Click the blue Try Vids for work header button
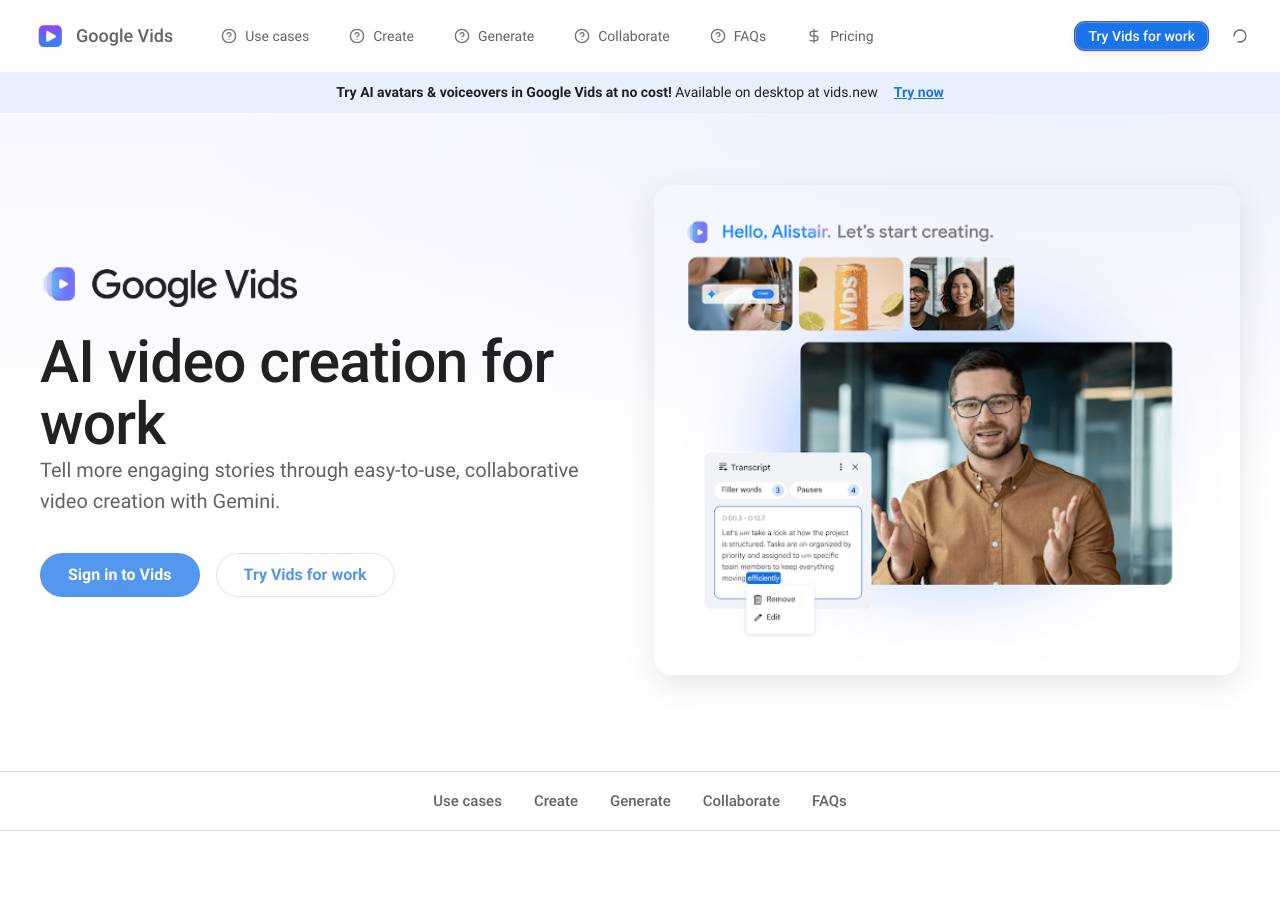This screenshot has height=900, width=1280. coord(1141,36)
